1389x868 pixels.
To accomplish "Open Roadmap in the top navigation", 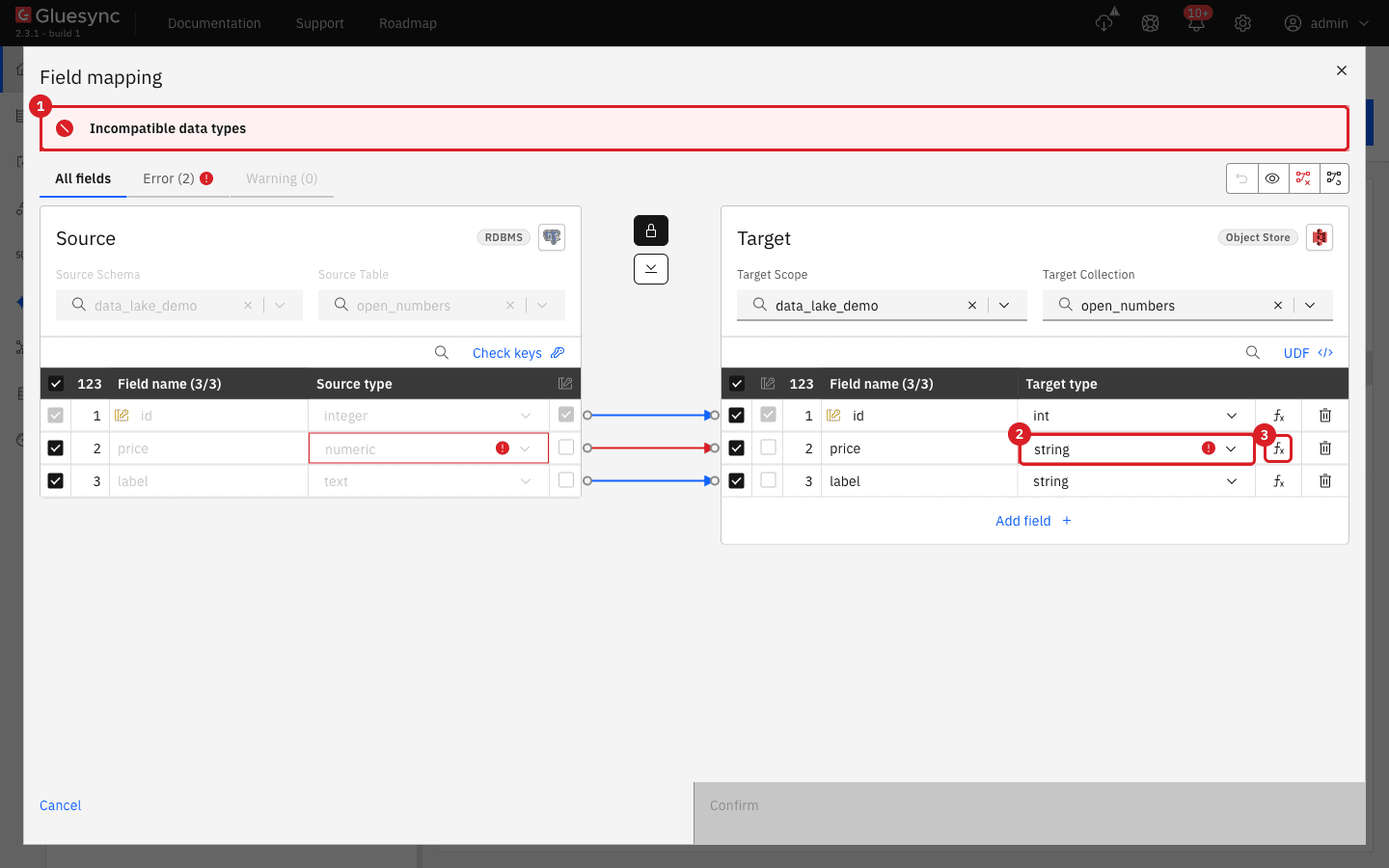I will click(x=408, y=23).
